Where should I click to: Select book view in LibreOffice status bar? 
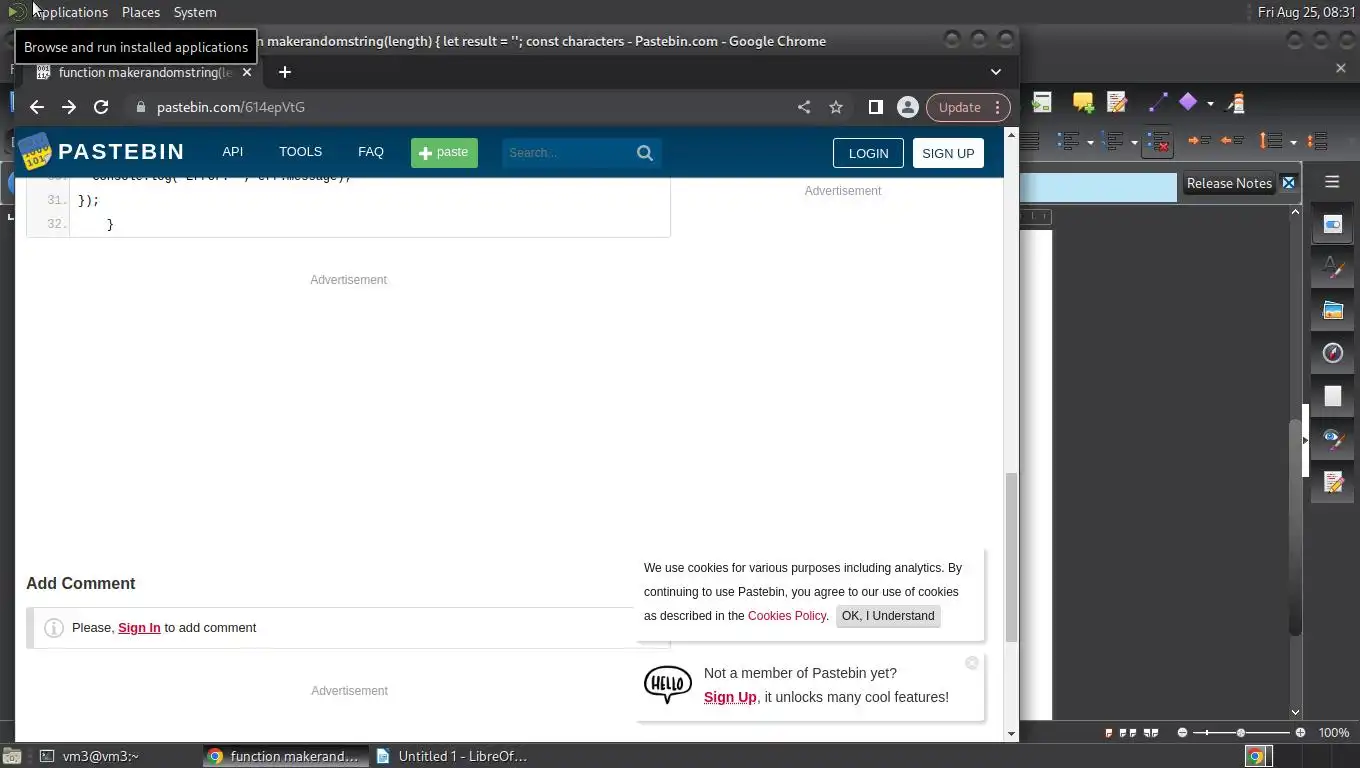point(1151,733)
